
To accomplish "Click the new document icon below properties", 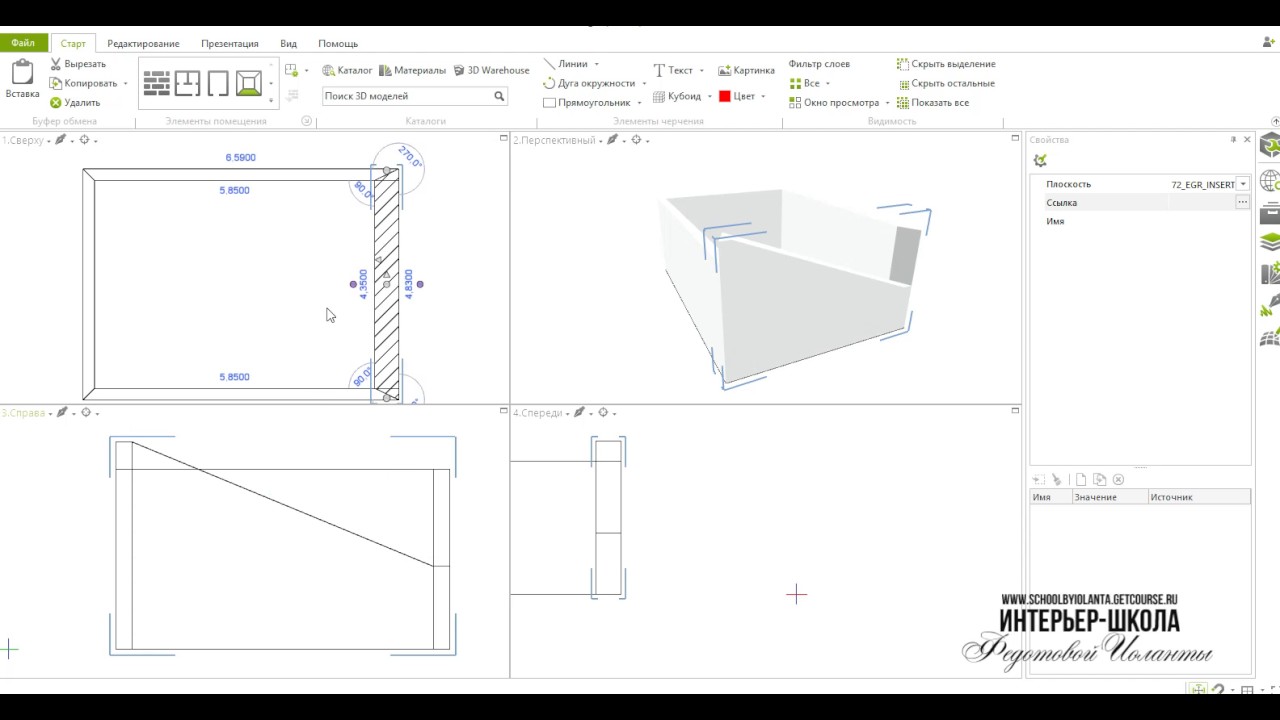I will point(1080,480).
